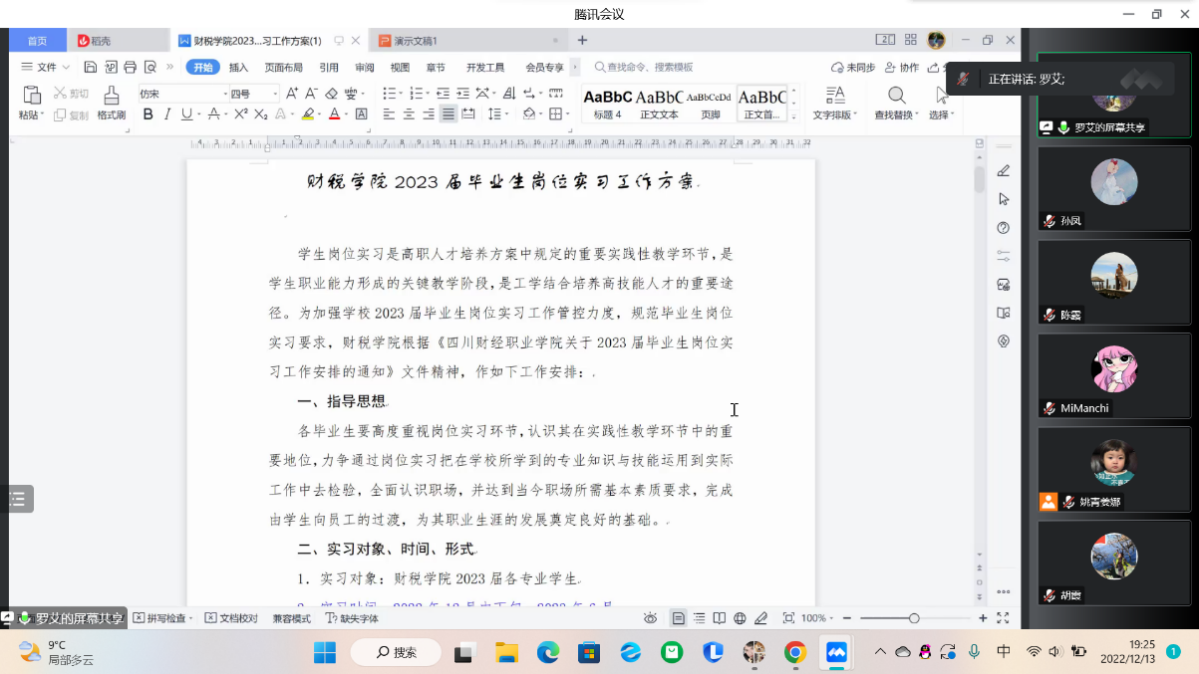Screen dimensions: 1199x674
Task: Click the command search box 查找命令
Action: point(650,68)
